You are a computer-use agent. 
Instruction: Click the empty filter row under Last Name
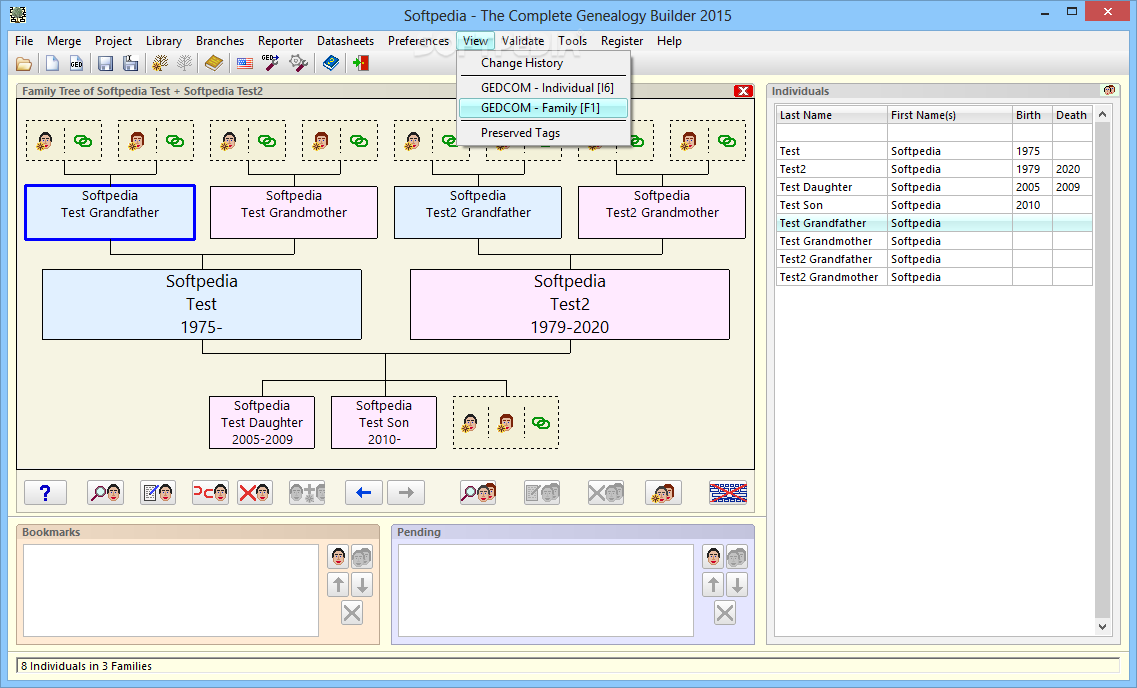[832, 133]
